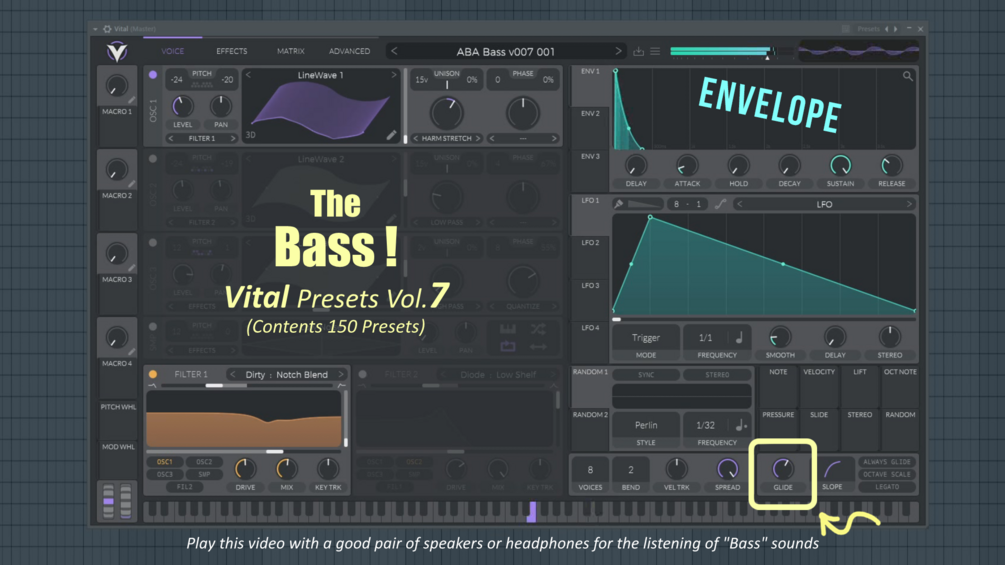Save preset with the download icon
Viewport: 1005px width, 565px height.
coord(638,51)
